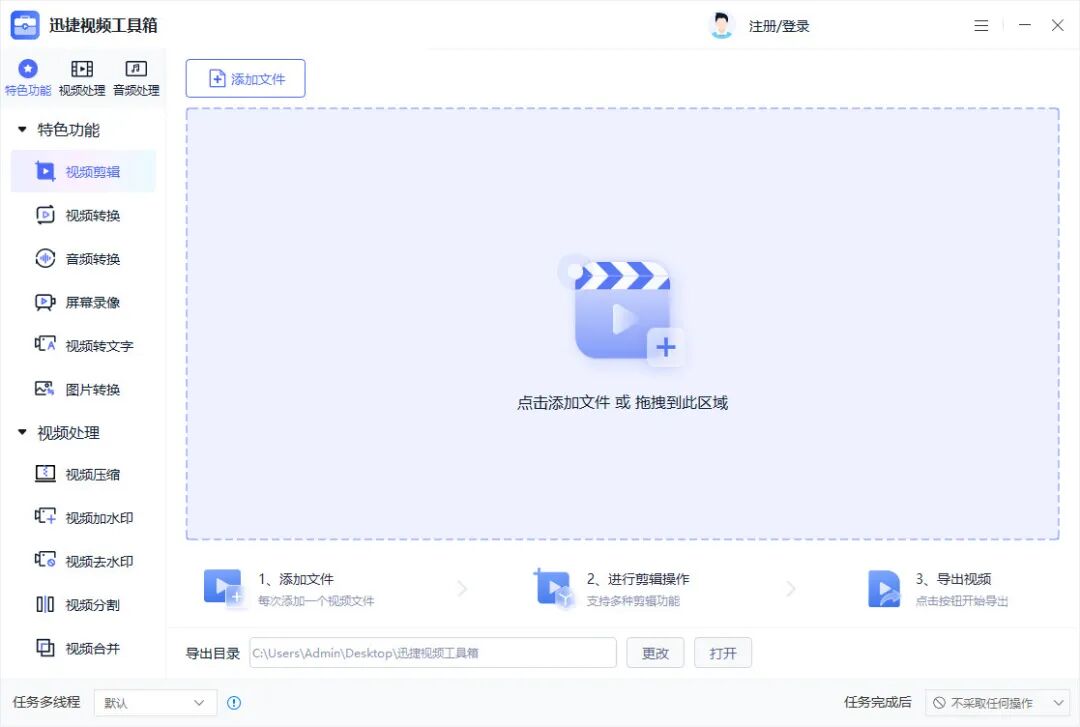
Task: Open the 任务多线程 dropdown showing 默认
Action: tap(155, 702)
